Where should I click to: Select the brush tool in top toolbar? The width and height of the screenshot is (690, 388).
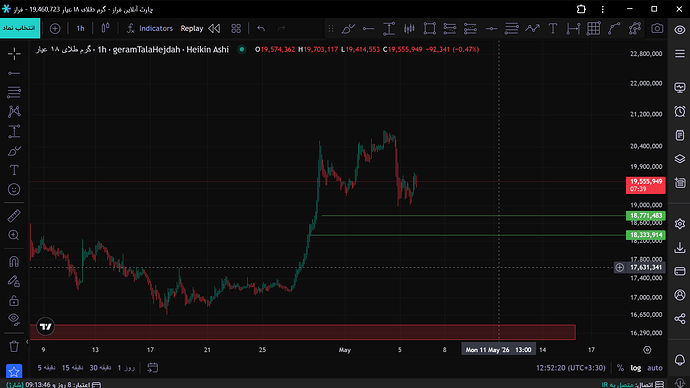[348, 29]
